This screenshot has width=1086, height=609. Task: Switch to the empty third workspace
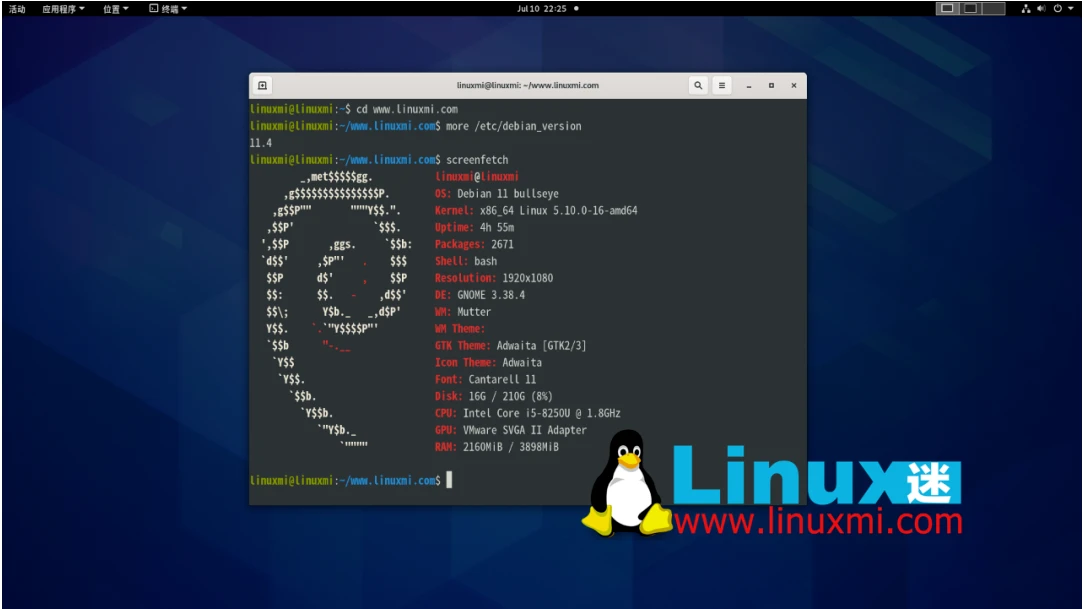click(x=994, y=8)
